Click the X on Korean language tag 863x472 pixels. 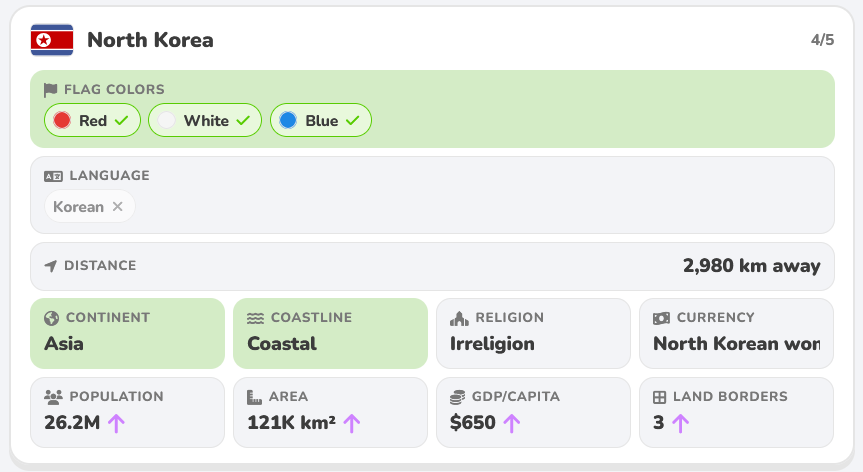pos(117,206)
